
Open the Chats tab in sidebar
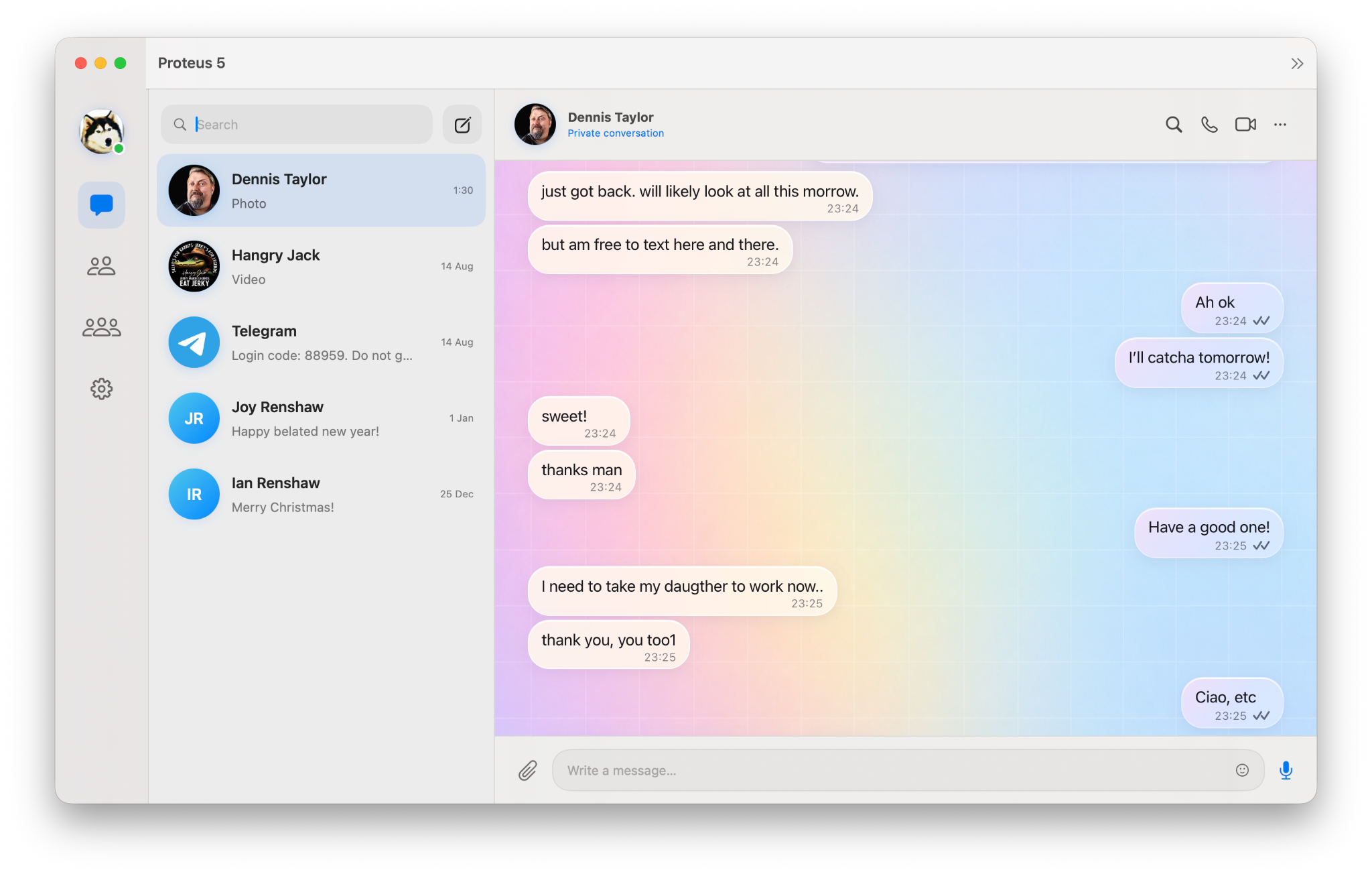tap(101, 204)
